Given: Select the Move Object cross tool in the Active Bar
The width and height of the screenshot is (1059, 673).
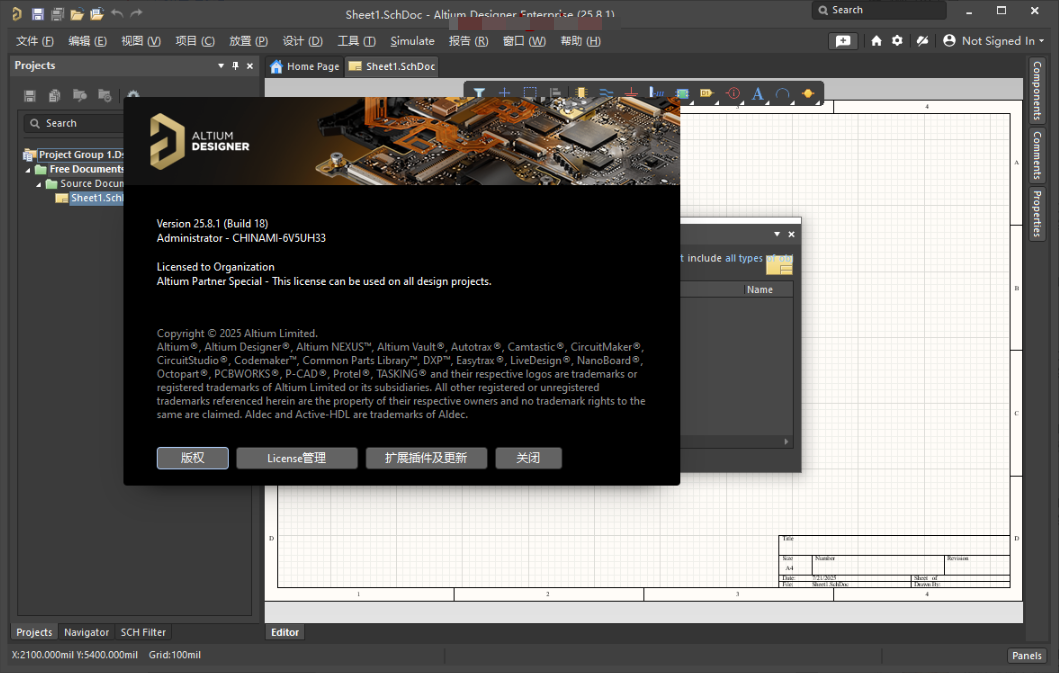Looking at the screenshot, I should coord(504,93).
